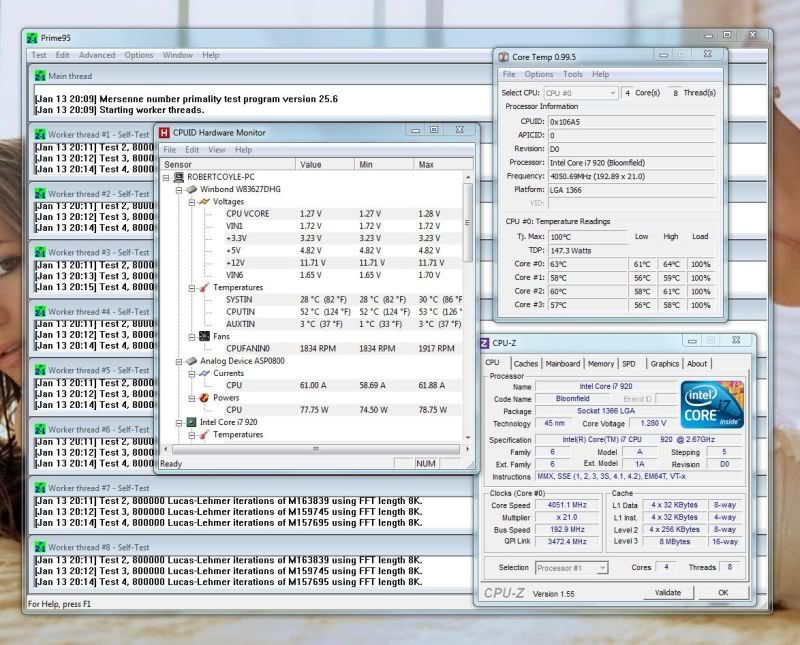Switch to the Mainboard tab in CPU-Z
Image resolution: width=800 pixels, height=645 pixels.
point(562,364)
